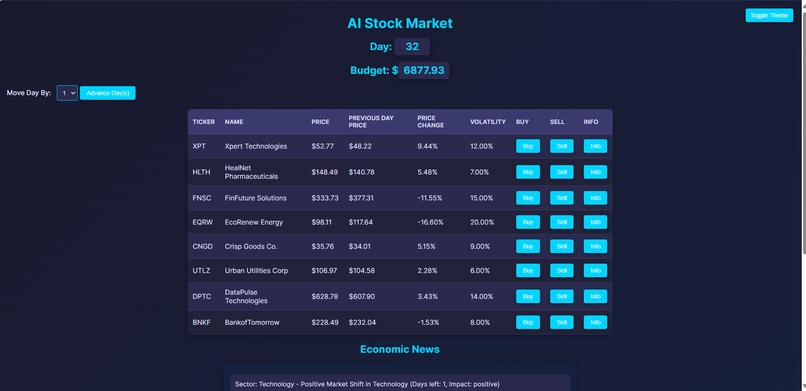Show Info for Crisp Goods Co.
The height and width of the screenshot is (391, 806).
(595, 246)
